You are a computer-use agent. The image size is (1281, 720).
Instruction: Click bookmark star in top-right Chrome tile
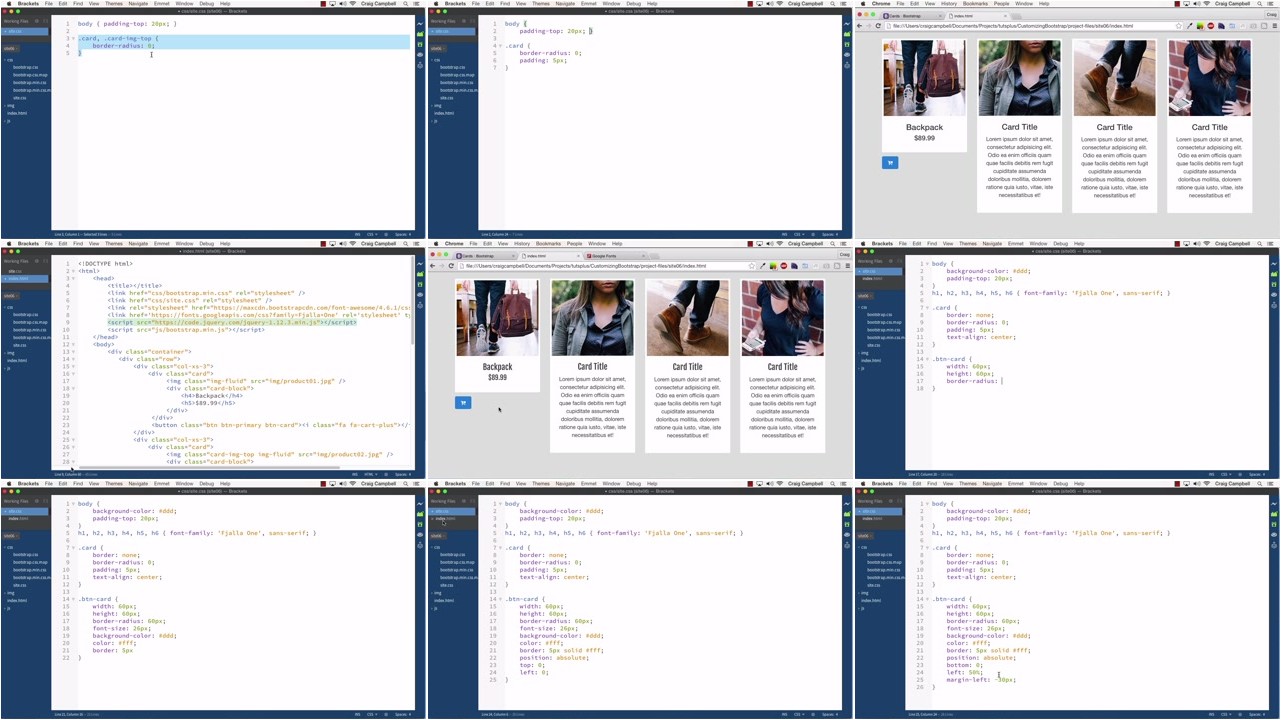pos(1178,26)
